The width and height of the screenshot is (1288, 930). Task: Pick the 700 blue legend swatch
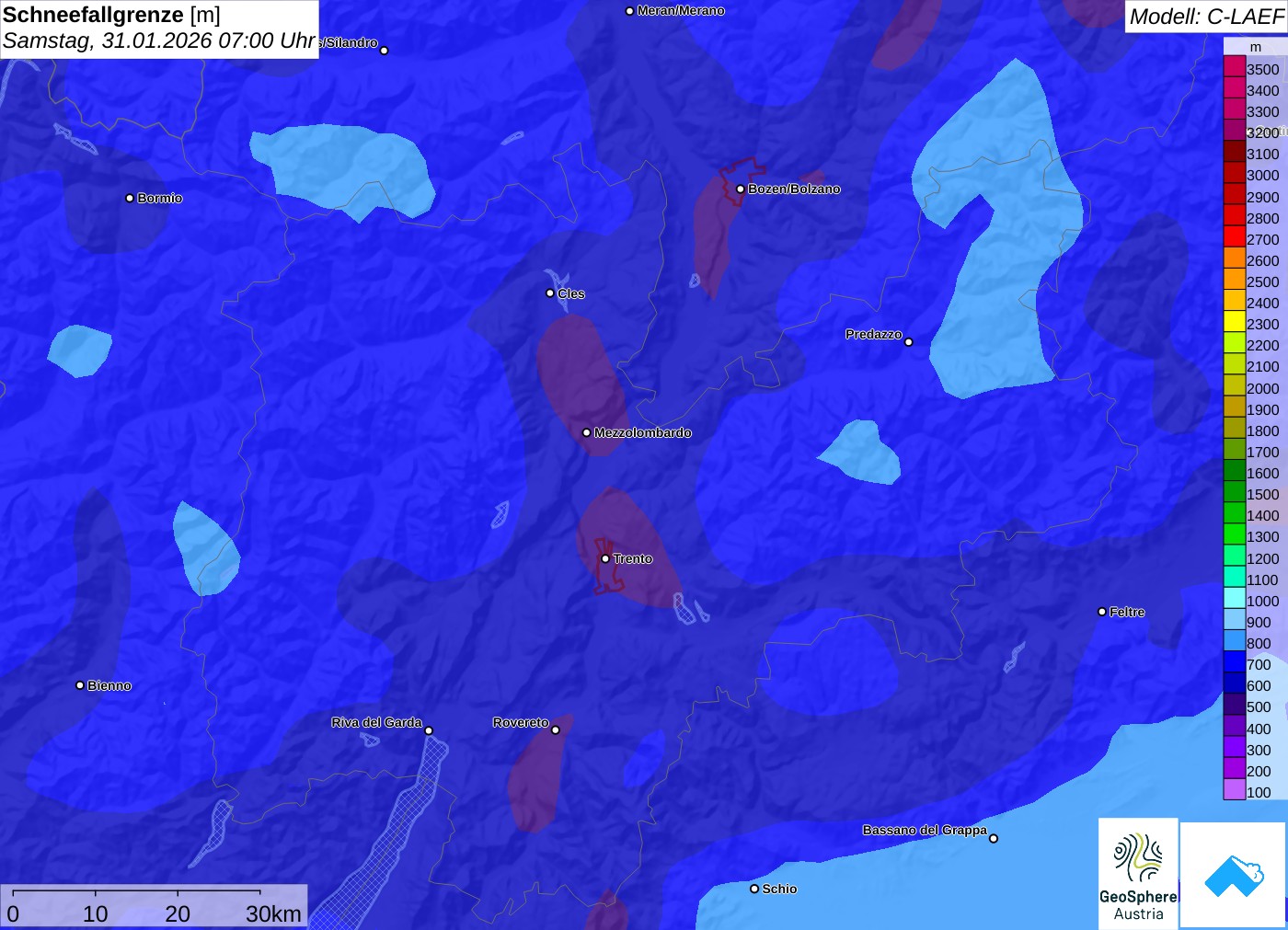click(x=1235, y=662)
